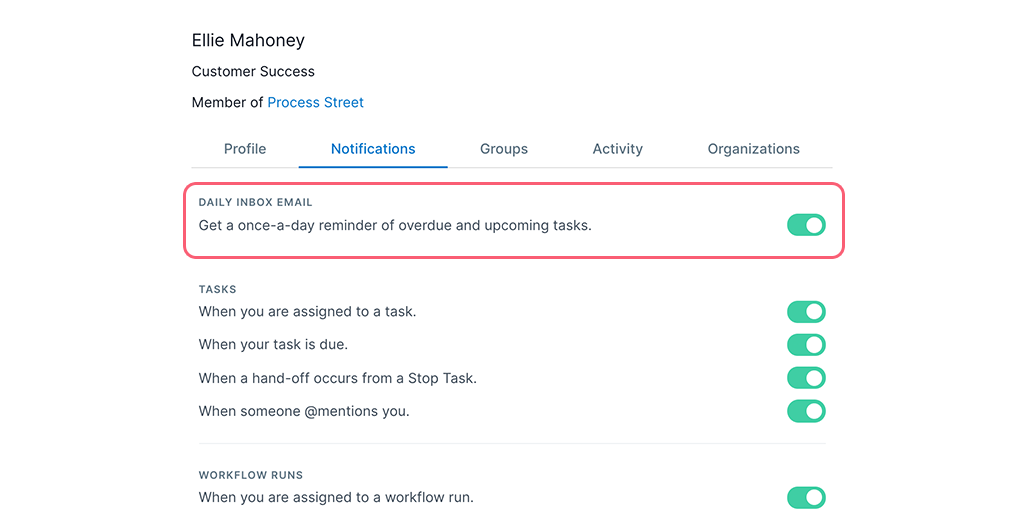Open the Profile tab
Image resolution: width=1024 pixels, height=512 pixels.
245,149
